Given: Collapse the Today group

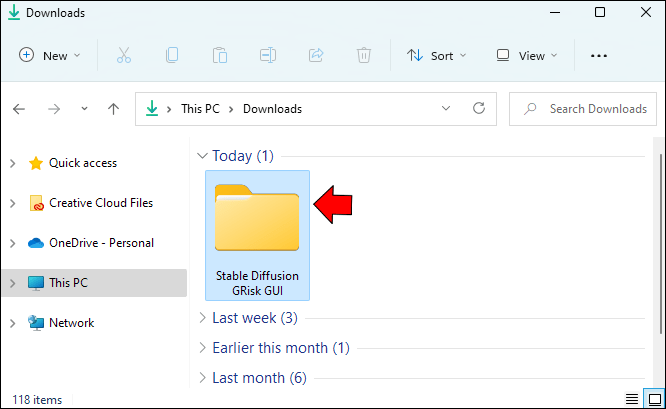Looking at the screenshot, I should (x=202, y=156).
